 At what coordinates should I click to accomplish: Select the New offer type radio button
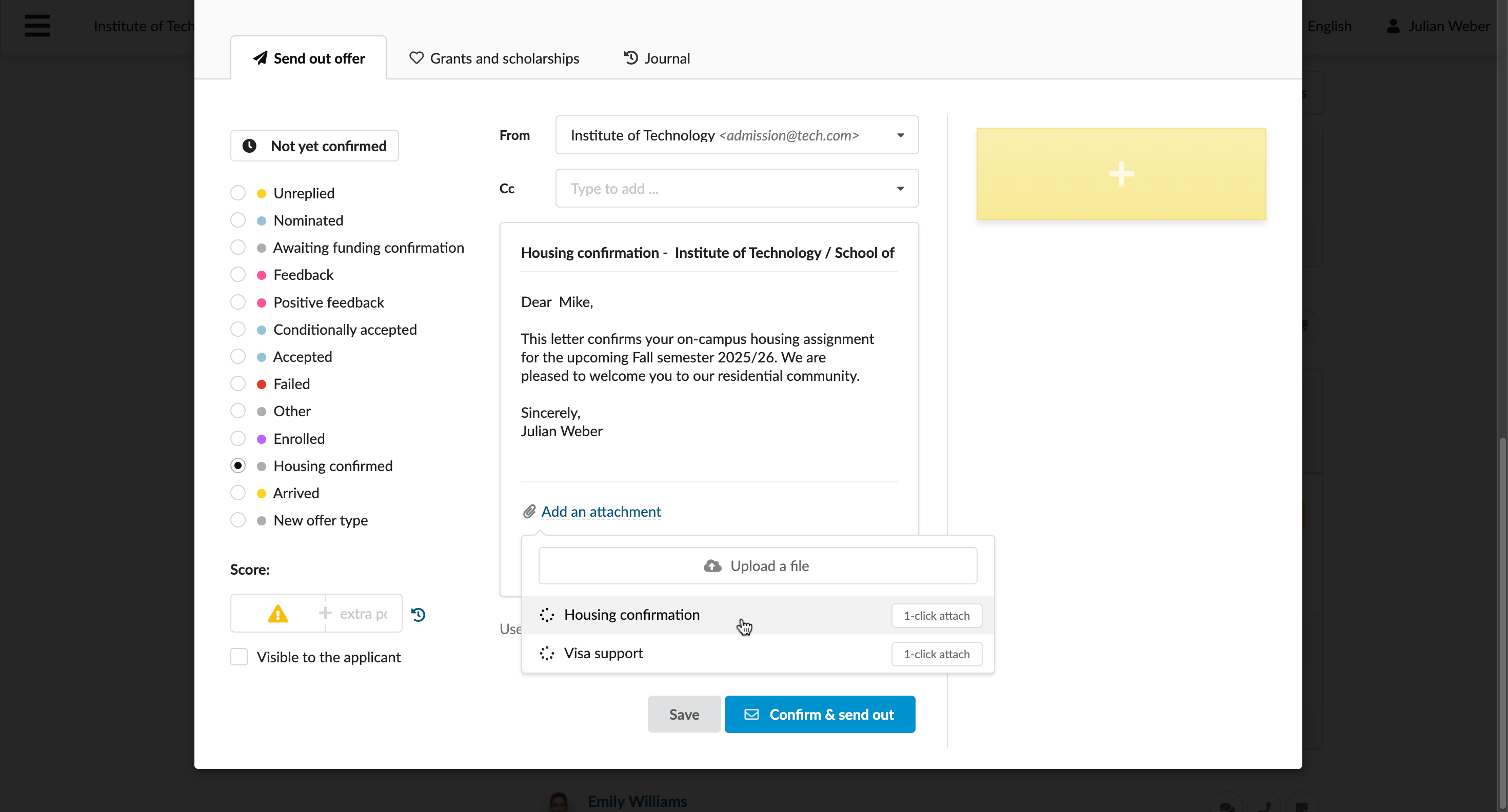pos(237,520)
